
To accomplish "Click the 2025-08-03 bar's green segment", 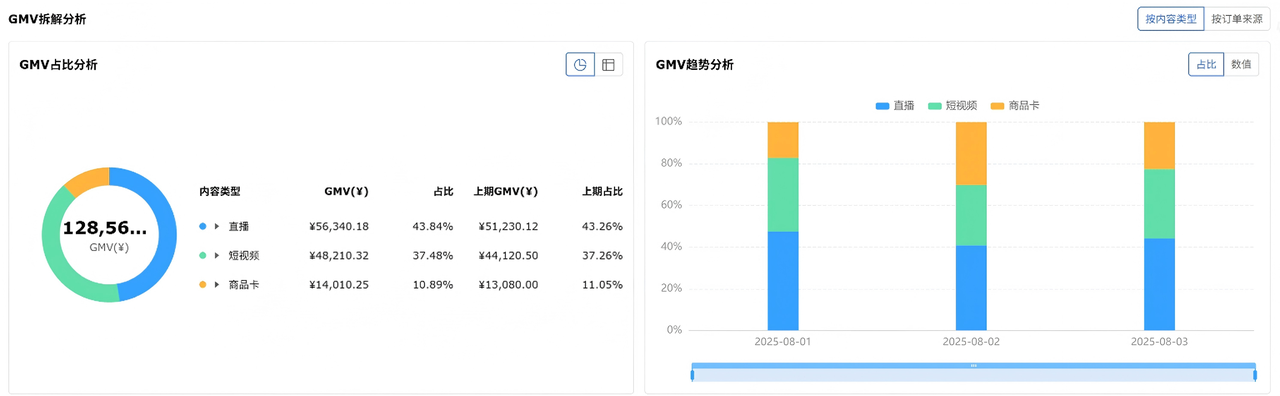I will coord(1159,204).
